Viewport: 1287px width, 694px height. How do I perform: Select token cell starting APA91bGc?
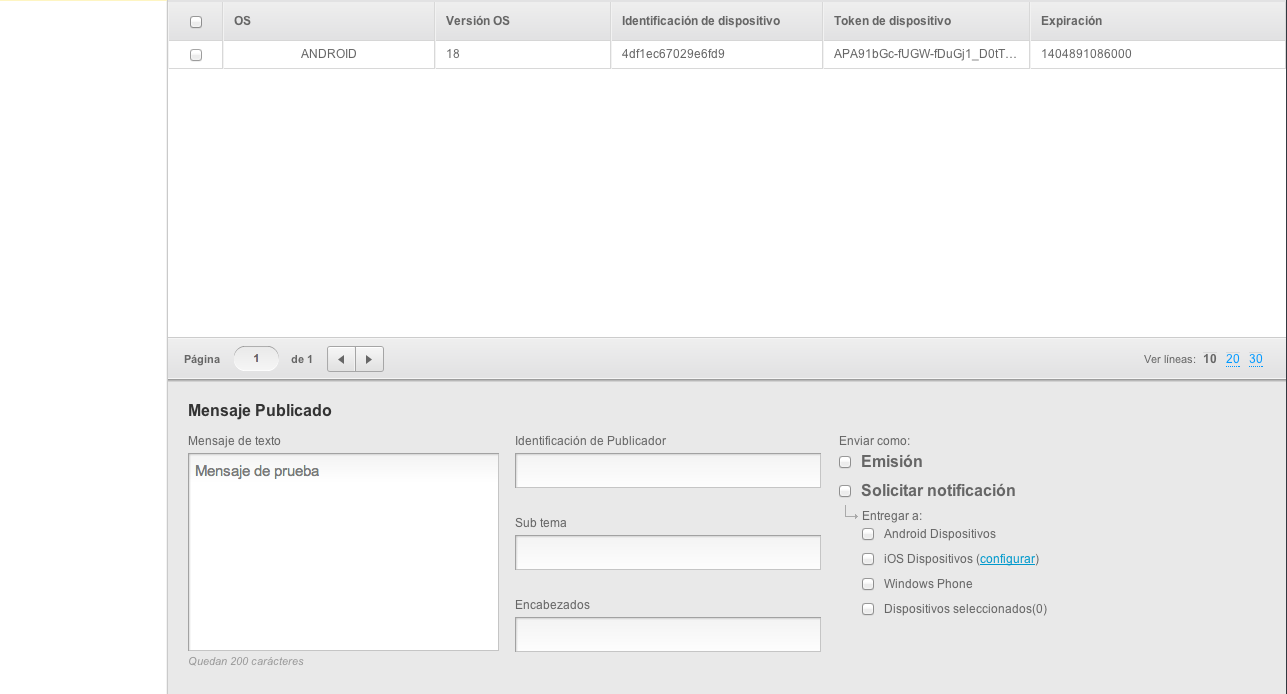click(926, 54)
